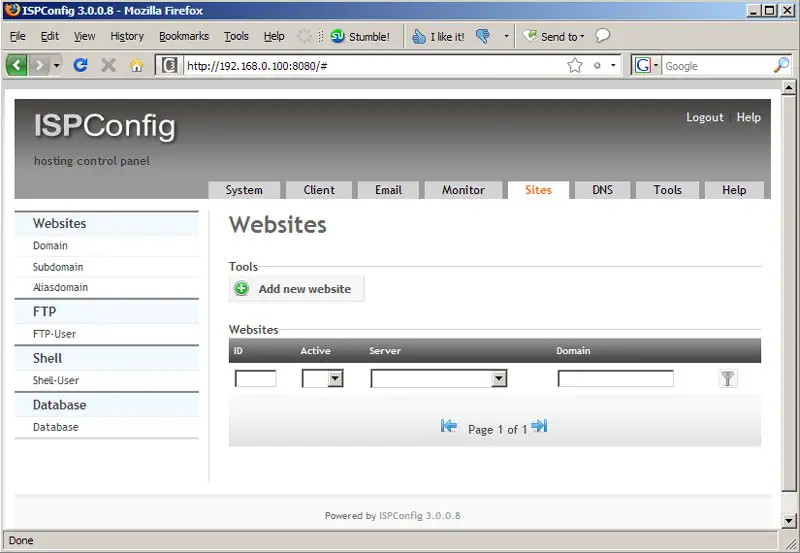
Task: Select the Sites tab
Action: (538, 190)
